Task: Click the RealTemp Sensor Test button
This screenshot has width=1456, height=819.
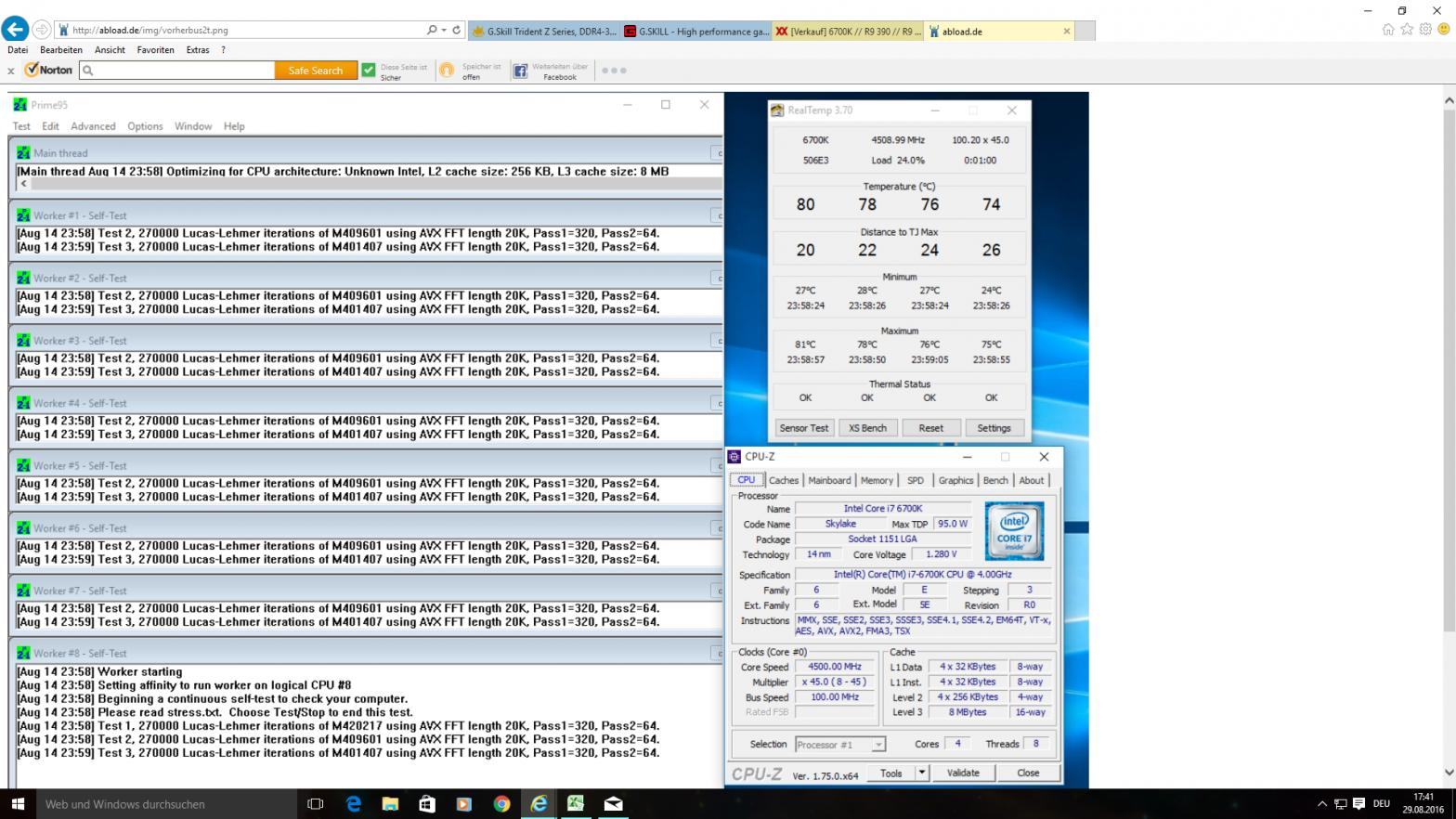Action: point(804,428)
